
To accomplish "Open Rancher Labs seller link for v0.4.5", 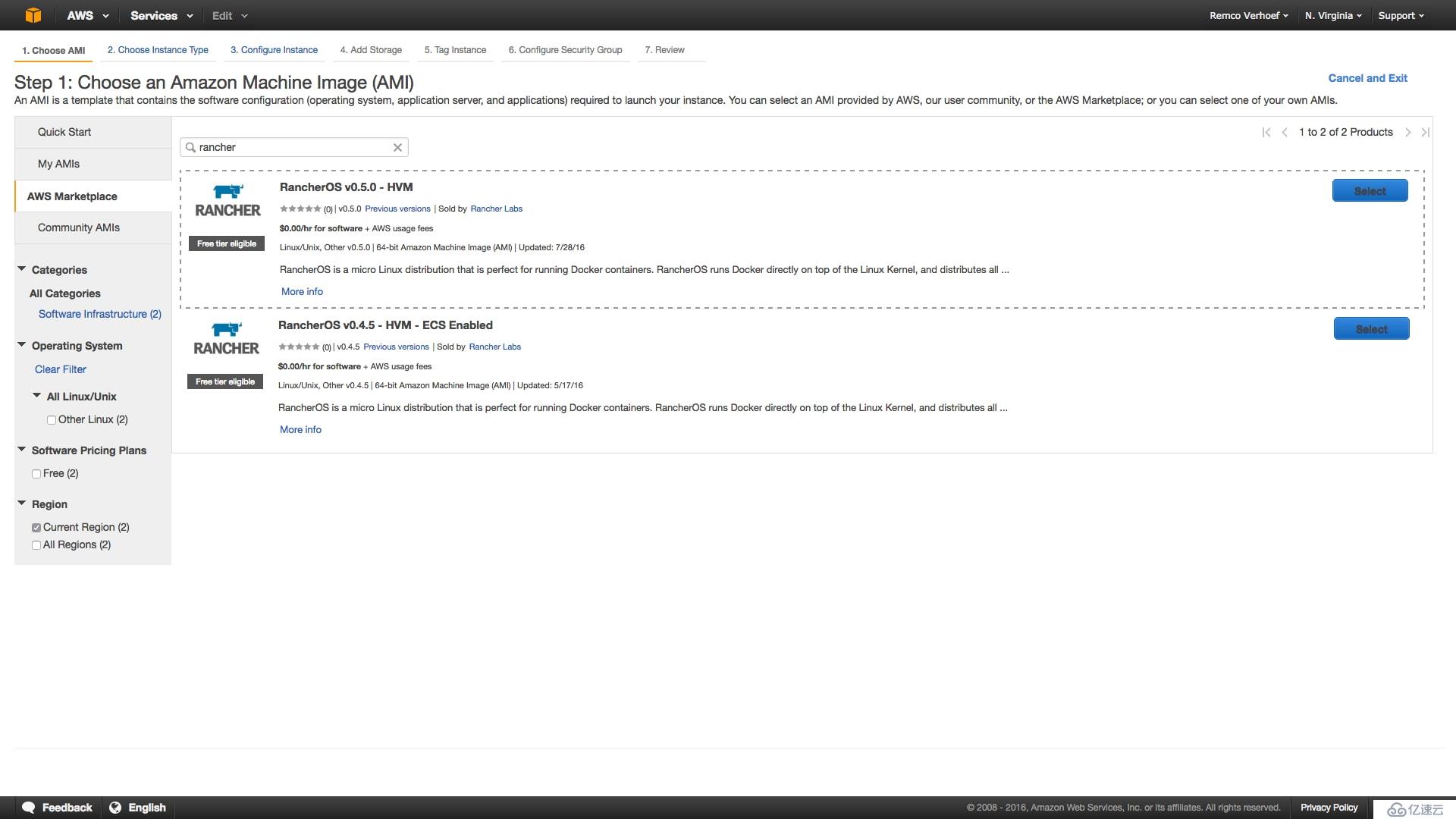I will pos(494,347).
